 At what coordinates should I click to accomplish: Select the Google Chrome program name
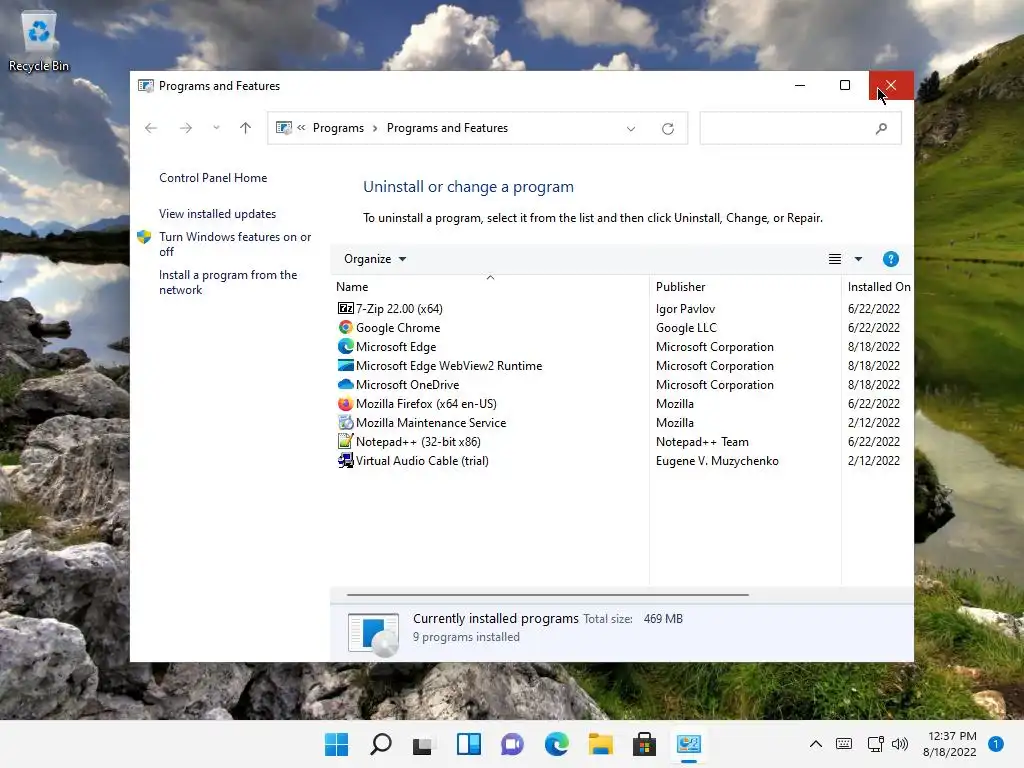click(x=398, y=327)
